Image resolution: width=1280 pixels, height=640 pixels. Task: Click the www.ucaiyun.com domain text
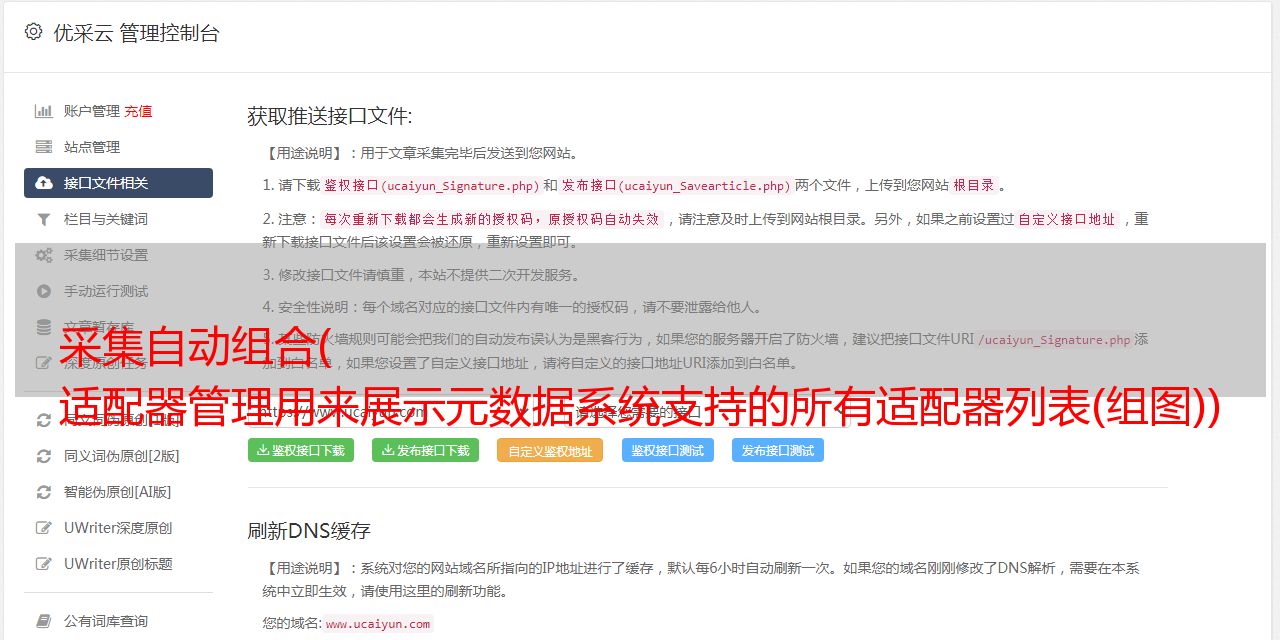pos(378,624)
